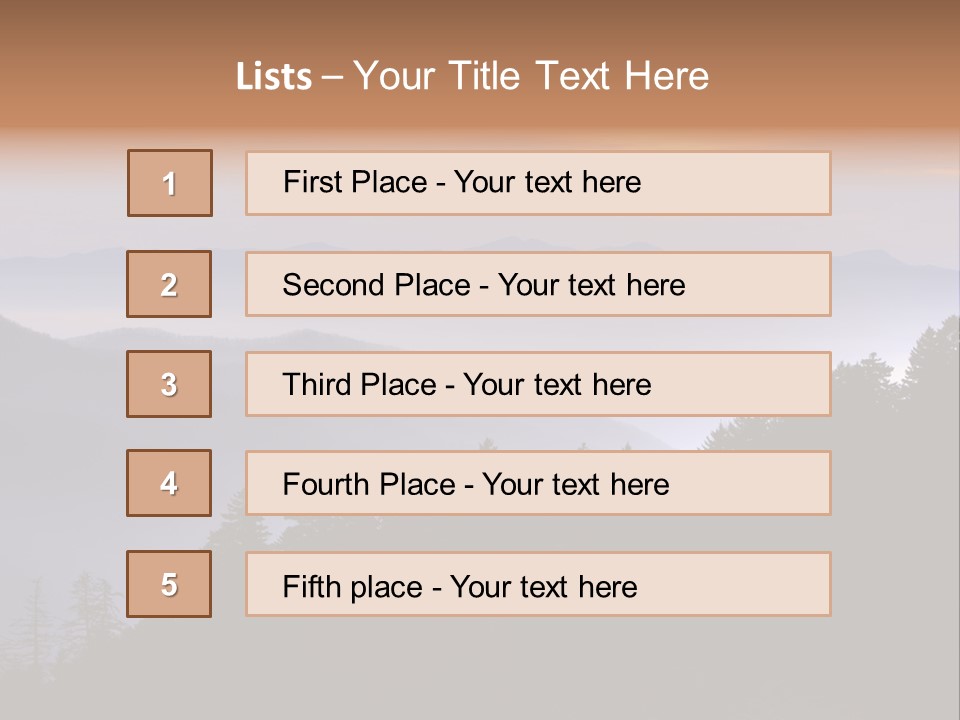Image resolution: width=960 pixels, height=720 pixels.
Task: Click the number 1 box
Action: point(170,183)
